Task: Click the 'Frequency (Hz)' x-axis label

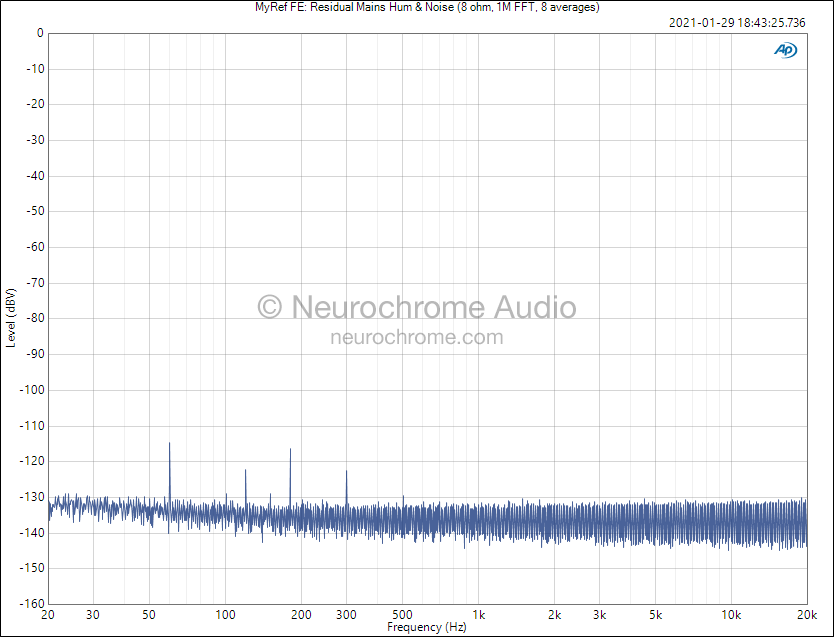Action: 427,627
